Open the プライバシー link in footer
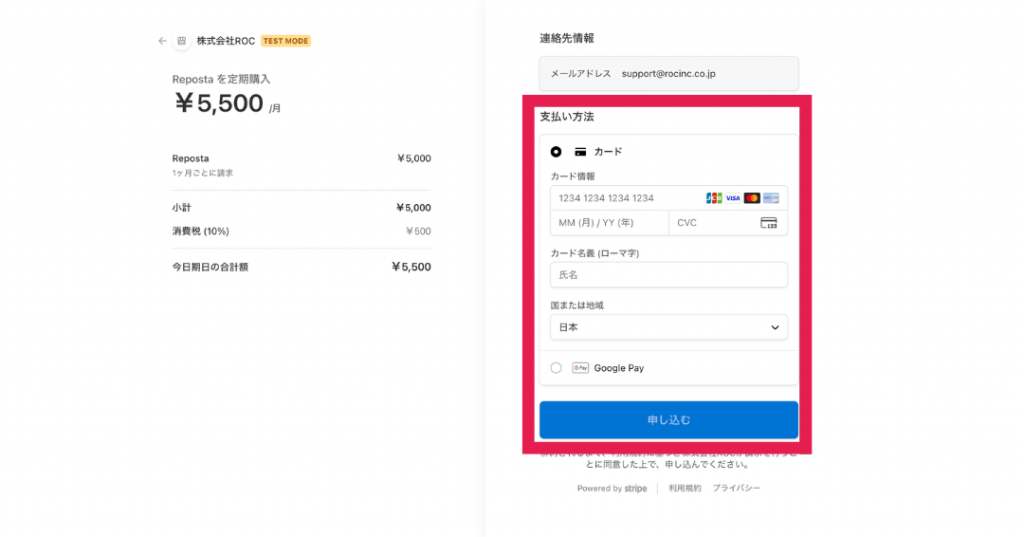 tap(736, 488)
